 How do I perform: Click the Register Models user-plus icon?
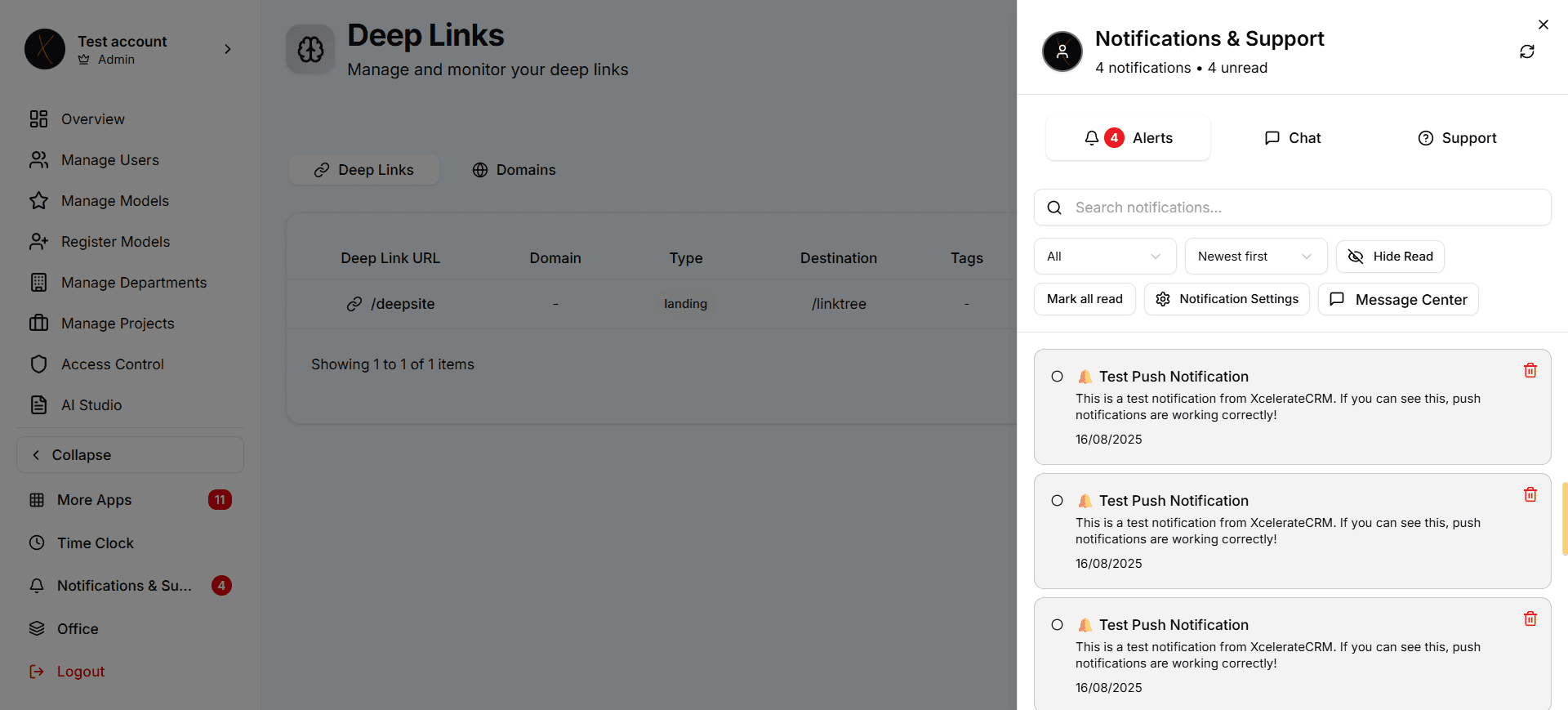pyautogui.click(x=38, y=242)
